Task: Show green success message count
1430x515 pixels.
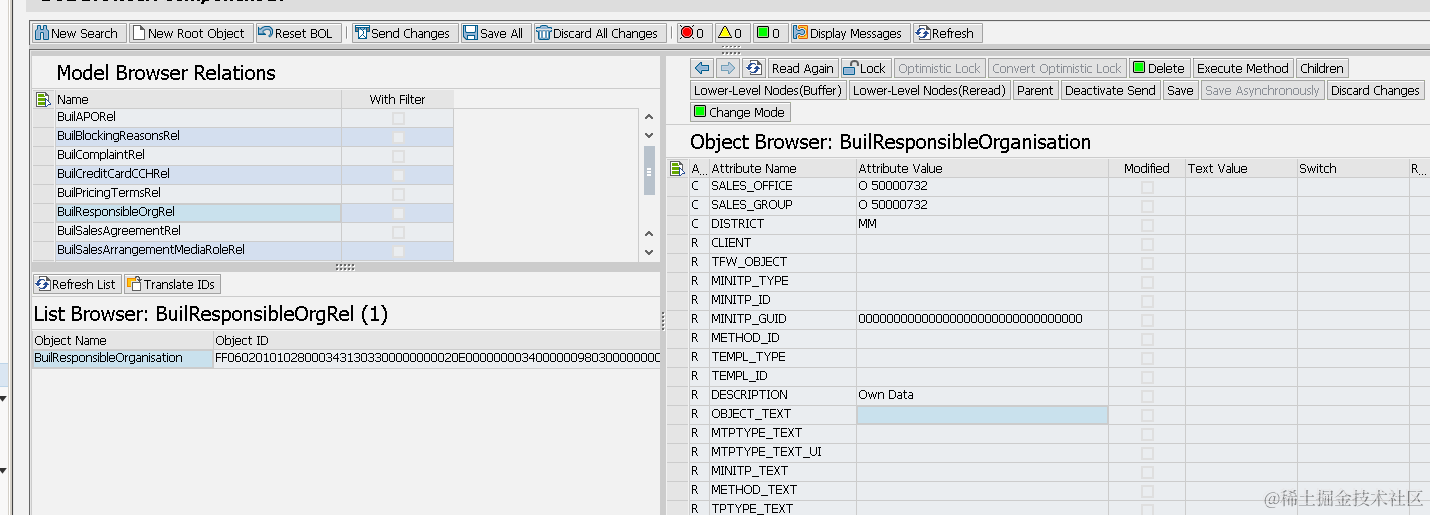Action: pos(769,33)
